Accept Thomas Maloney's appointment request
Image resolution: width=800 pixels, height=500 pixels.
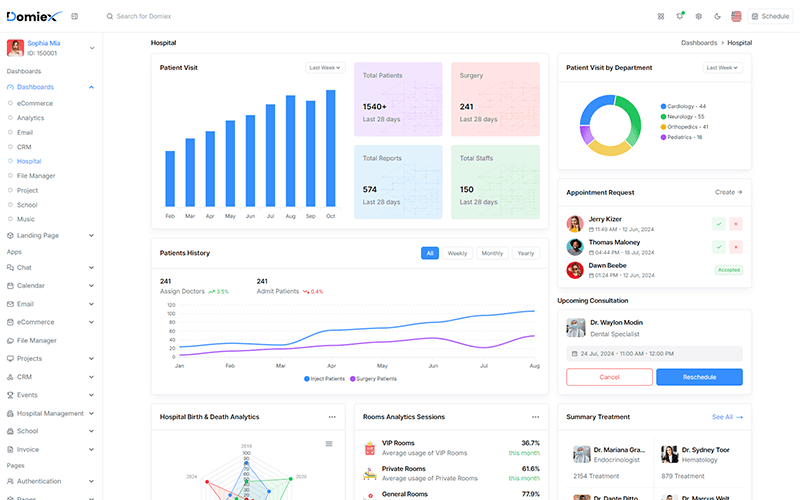pyautogui.click(x=718, y=247)
